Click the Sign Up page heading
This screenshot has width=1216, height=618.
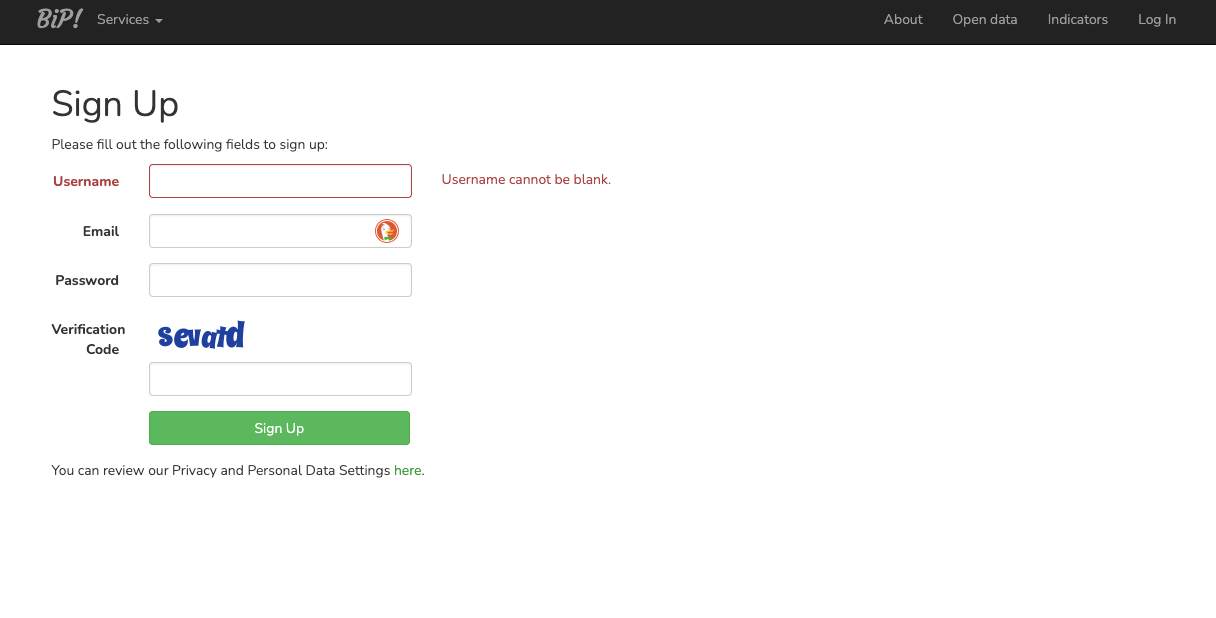[115, 104]
